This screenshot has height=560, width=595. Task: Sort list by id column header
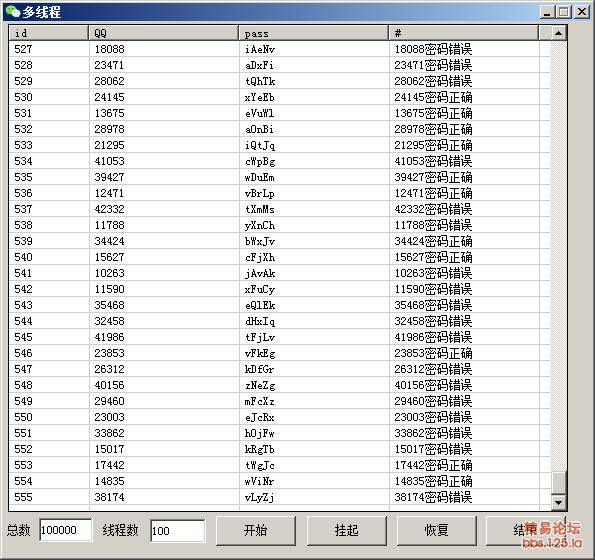[49, 33]
